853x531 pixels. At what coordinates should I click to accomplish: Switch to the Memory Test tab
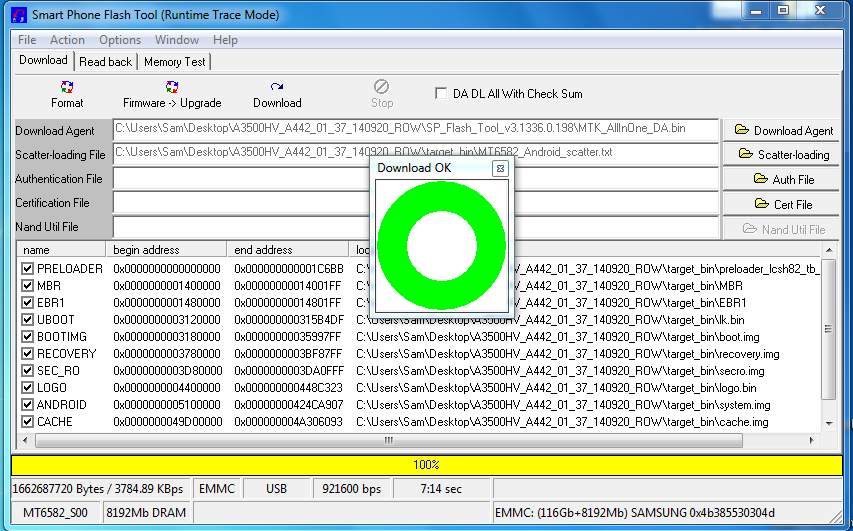tap(174, 62)
